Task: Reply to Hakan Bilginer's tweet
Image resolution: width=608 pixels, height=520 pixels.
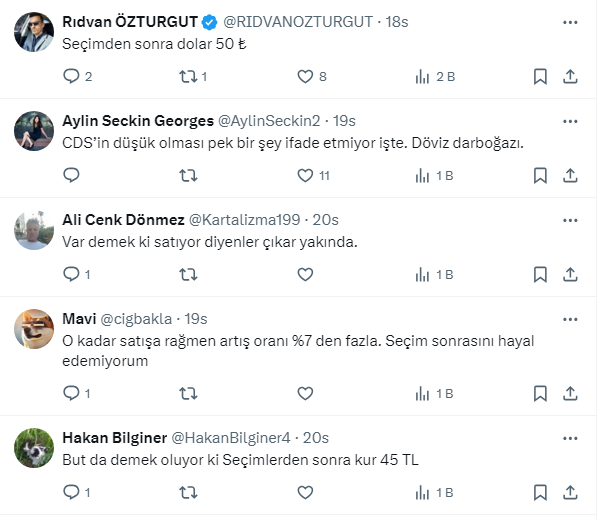Action: point(71,492)
